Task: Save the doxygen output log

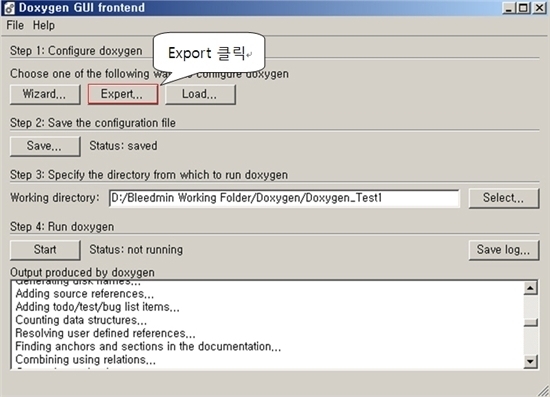Action: click(x=504, y=250)
